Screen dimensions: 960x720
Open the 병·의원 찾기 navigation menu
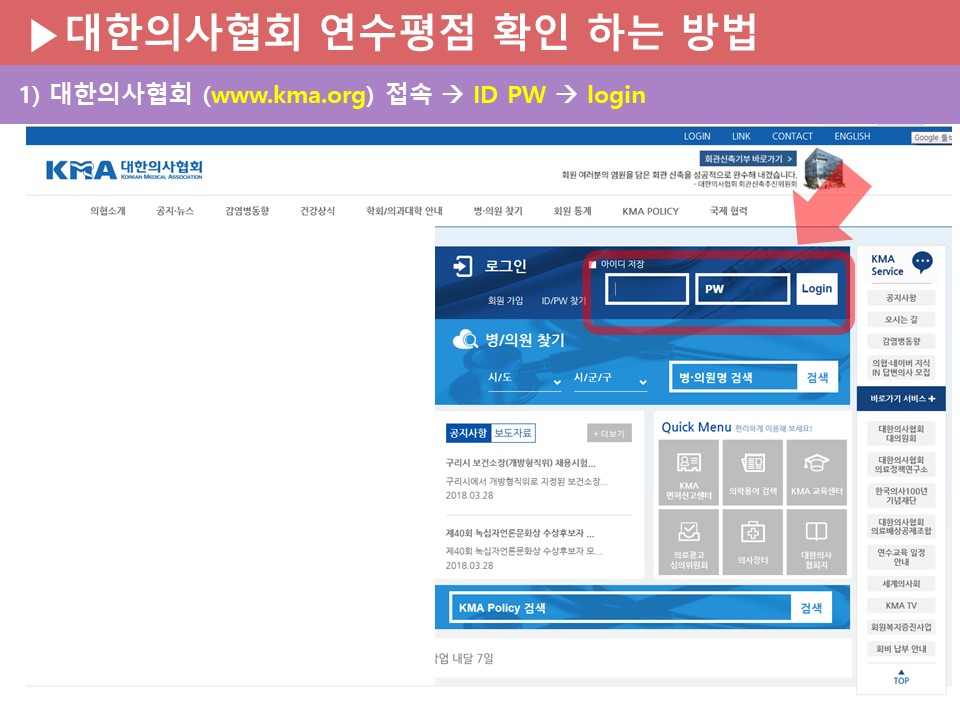[x=497, y=211]
